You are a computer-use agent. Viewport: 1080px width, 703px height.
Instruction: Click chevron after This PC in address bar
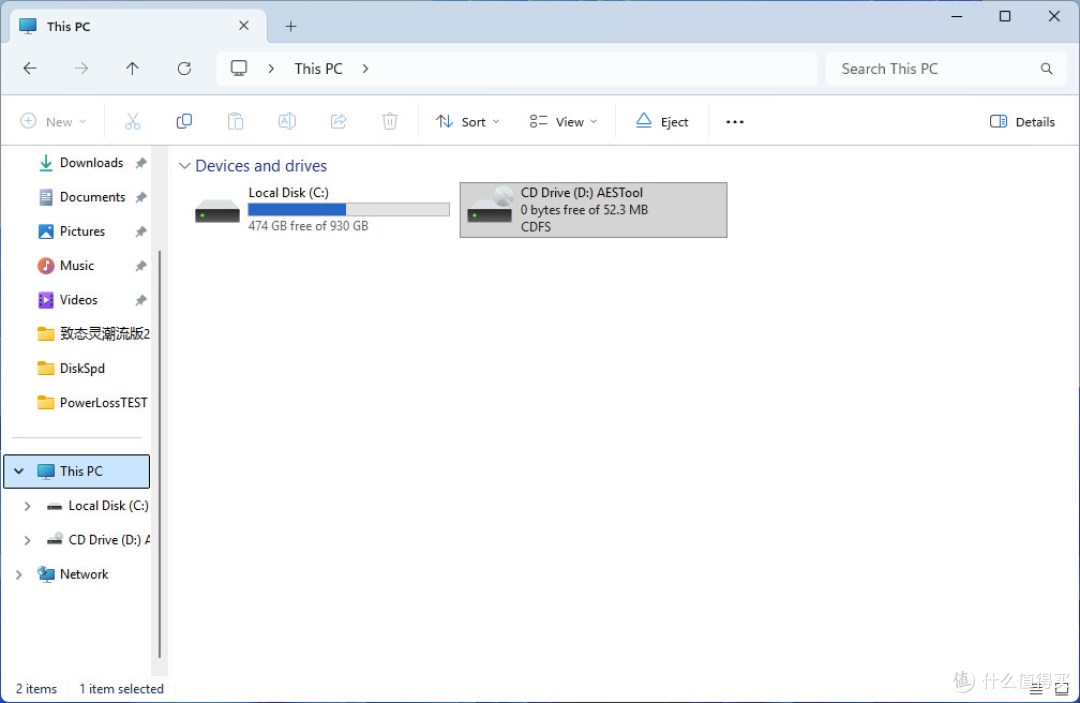(x=366, y=68)
